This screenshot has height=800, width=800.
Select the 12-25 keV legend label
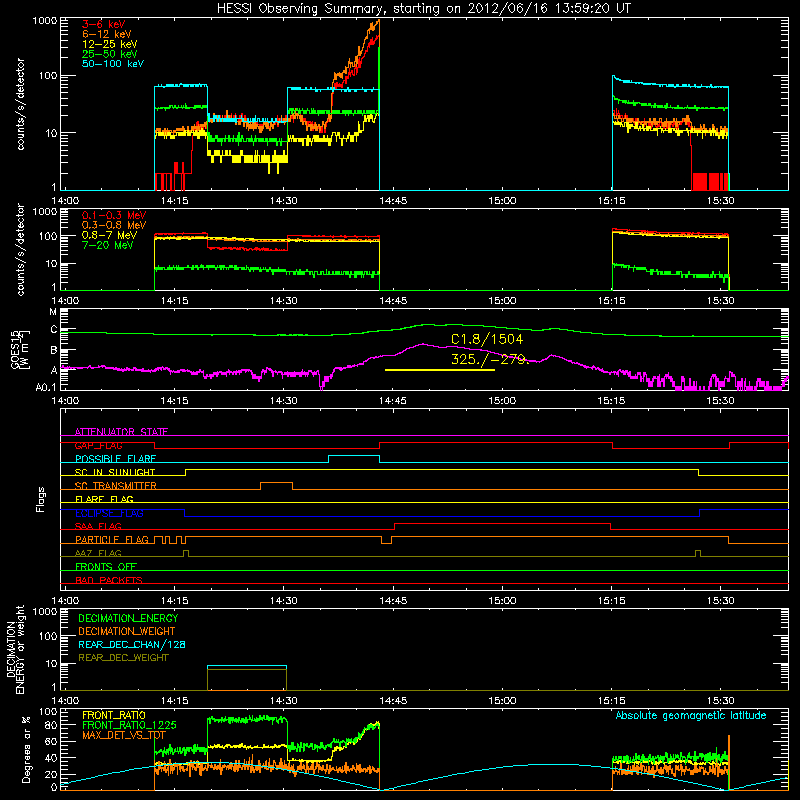[110, 44]
